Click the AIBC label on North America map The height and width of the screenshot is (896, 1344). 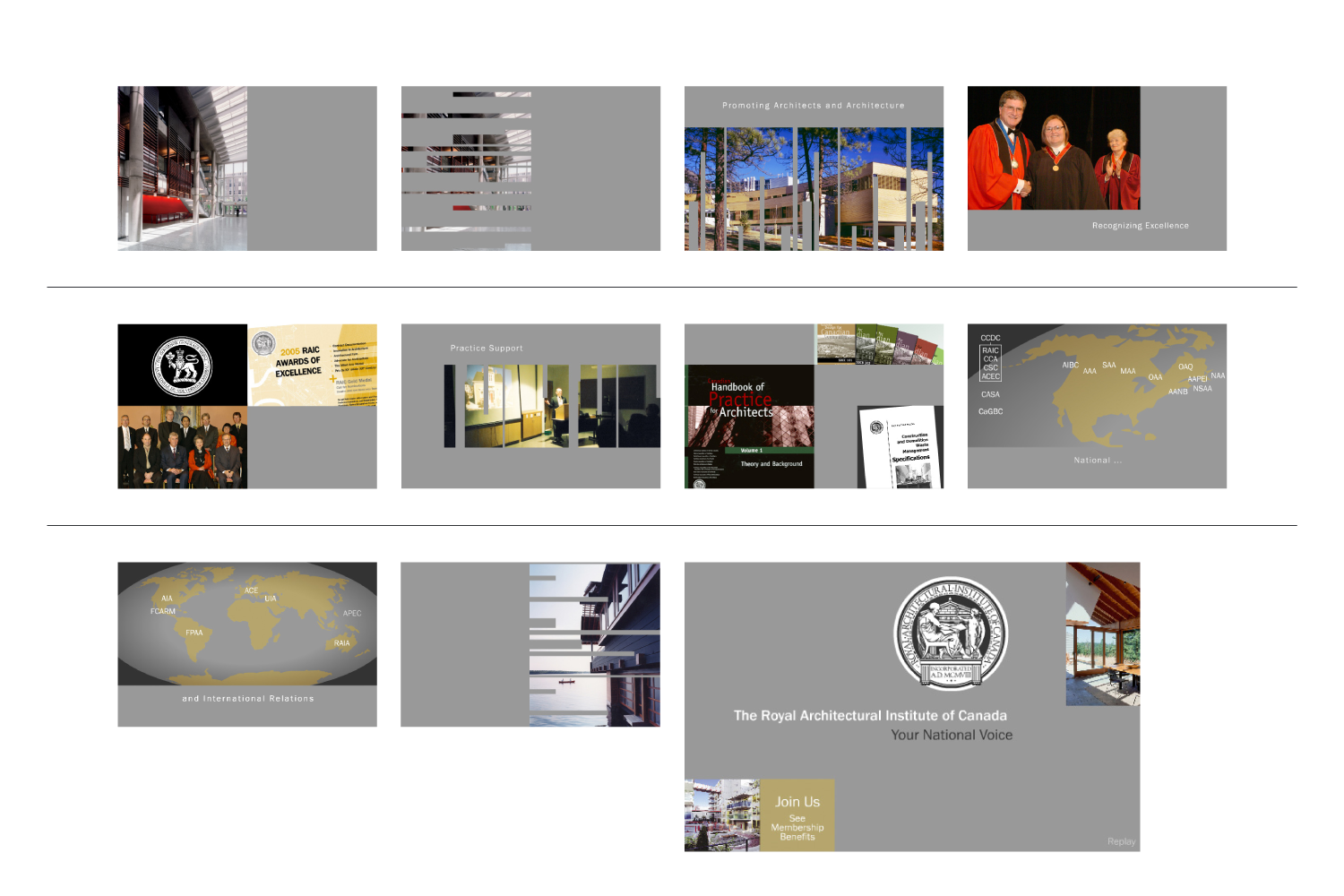[x=1070, y=365]
